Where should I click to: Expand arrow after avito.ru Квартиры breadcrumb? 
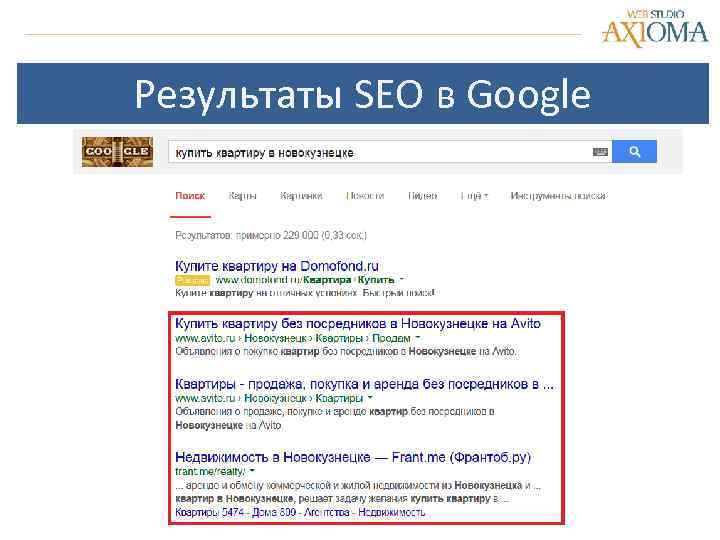370,398
